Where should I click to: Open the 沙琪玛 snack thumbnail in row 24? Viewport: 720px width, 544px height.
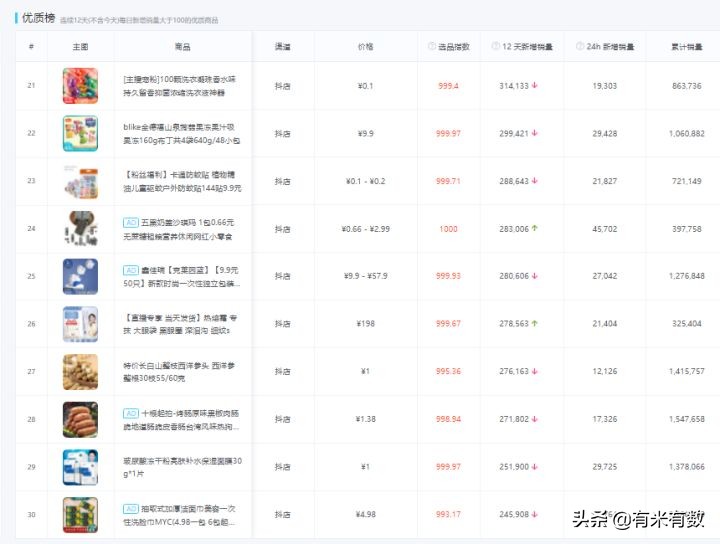tap(80, 229)
